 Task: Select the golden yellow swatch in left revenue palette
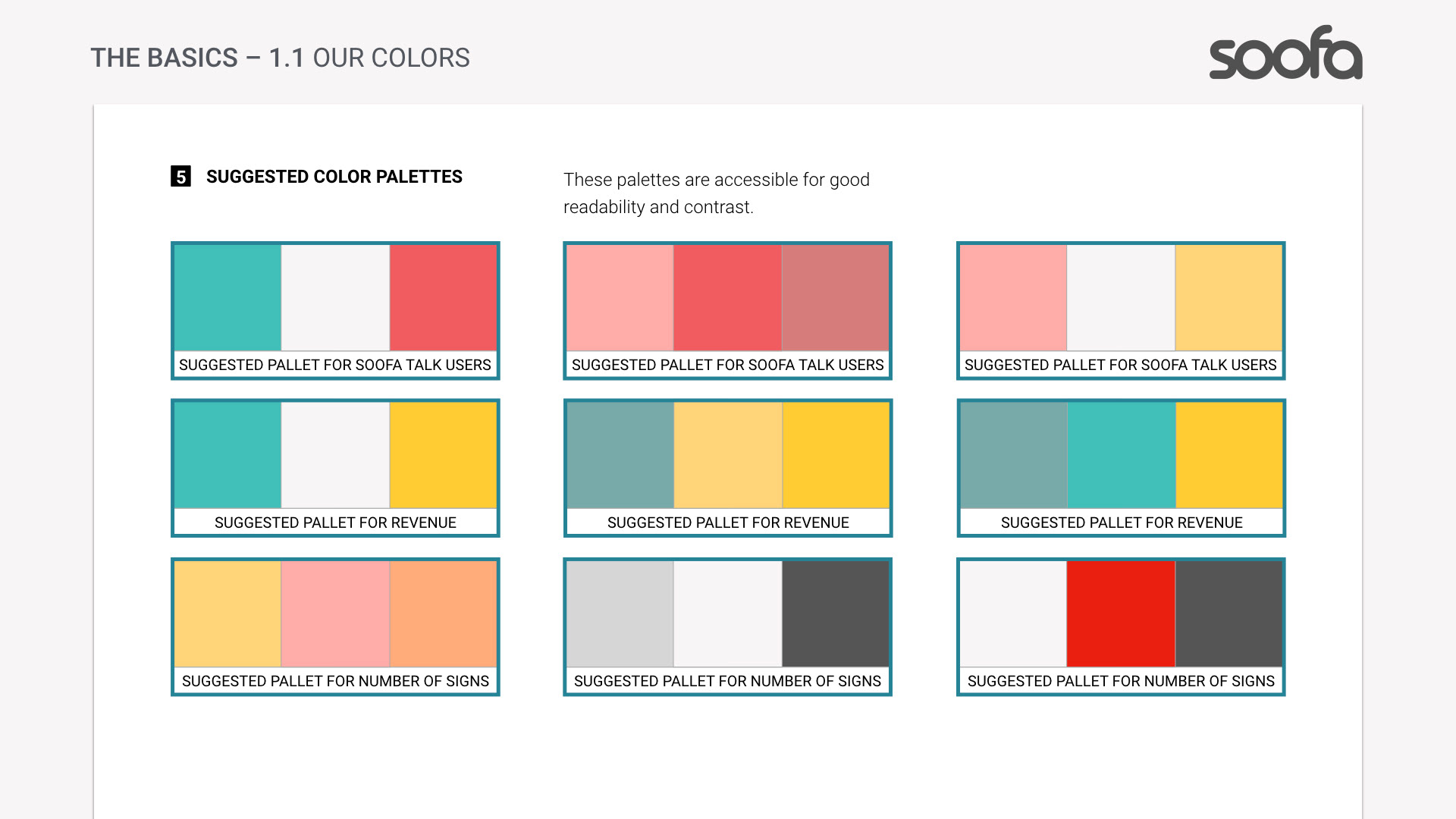(x=443, y=455)
